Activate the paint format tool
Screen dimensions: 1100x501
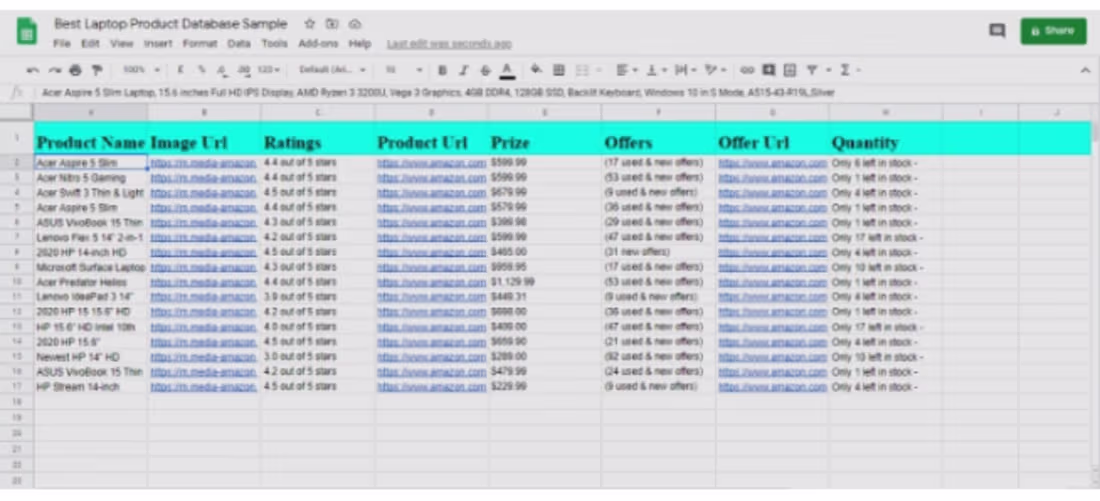point(97,70)
